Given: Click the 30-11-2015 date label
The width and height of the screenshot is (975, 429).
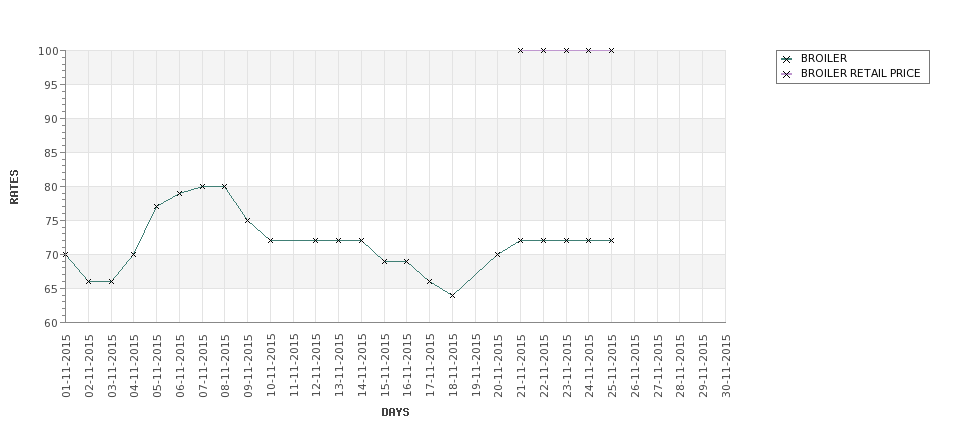Looking at the screenshot, I should [x=726, y=366].
